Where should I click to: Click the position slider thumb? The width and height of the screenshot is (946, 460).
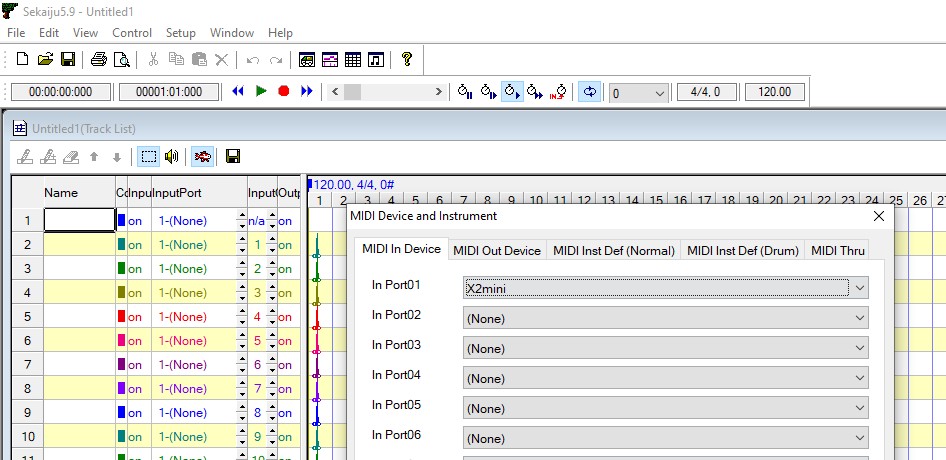(x=352, y=92)
